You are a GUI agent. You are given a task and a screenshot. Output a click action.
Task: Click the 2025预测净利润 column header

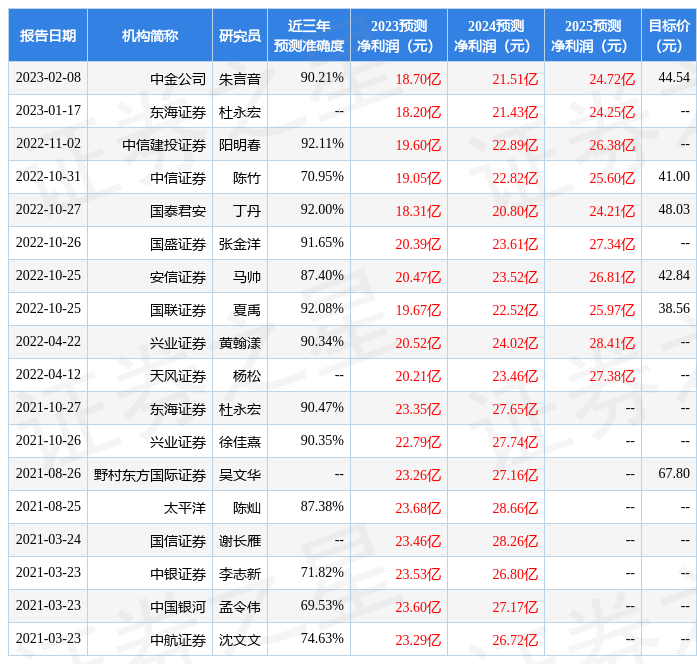(x=593, y=36)
